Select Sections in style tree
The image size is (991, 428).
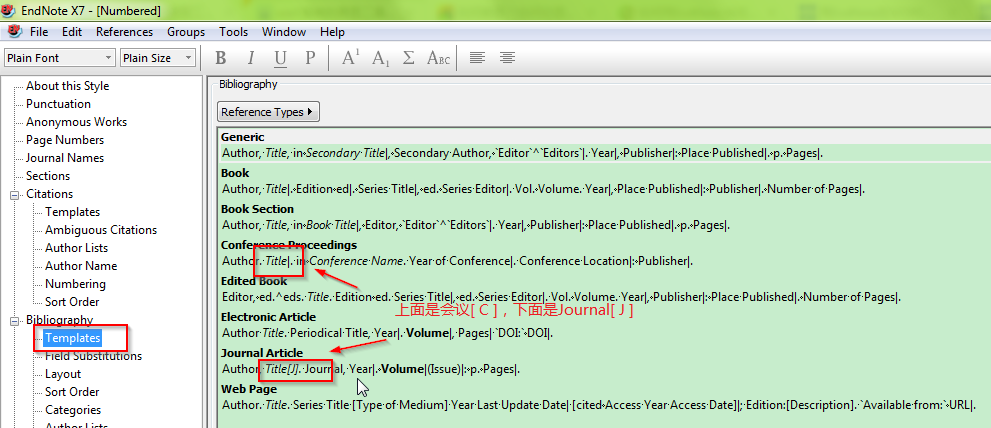[48, 176]
